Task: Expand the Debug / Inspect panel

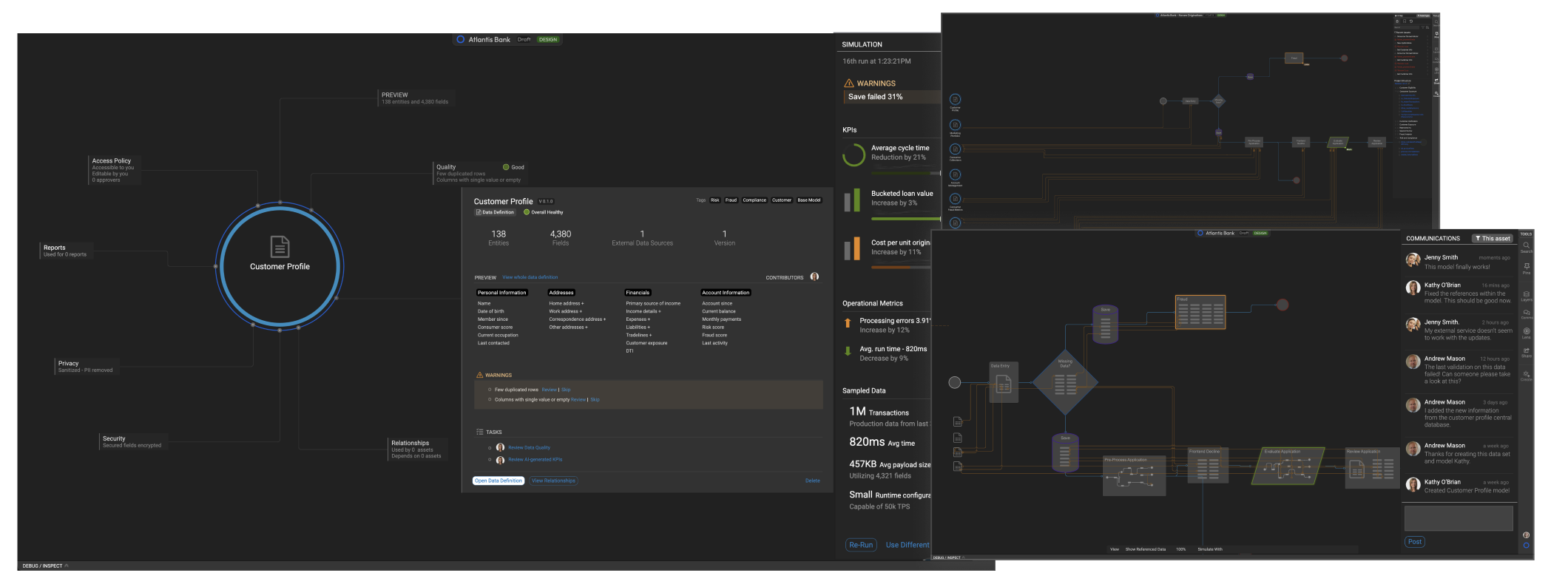Action: (x=44, y=566)
